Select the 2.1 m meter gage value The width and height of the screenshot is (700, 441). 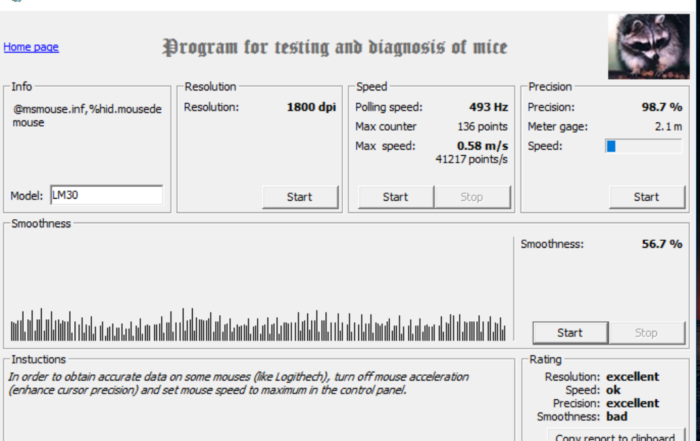point(669,126)
